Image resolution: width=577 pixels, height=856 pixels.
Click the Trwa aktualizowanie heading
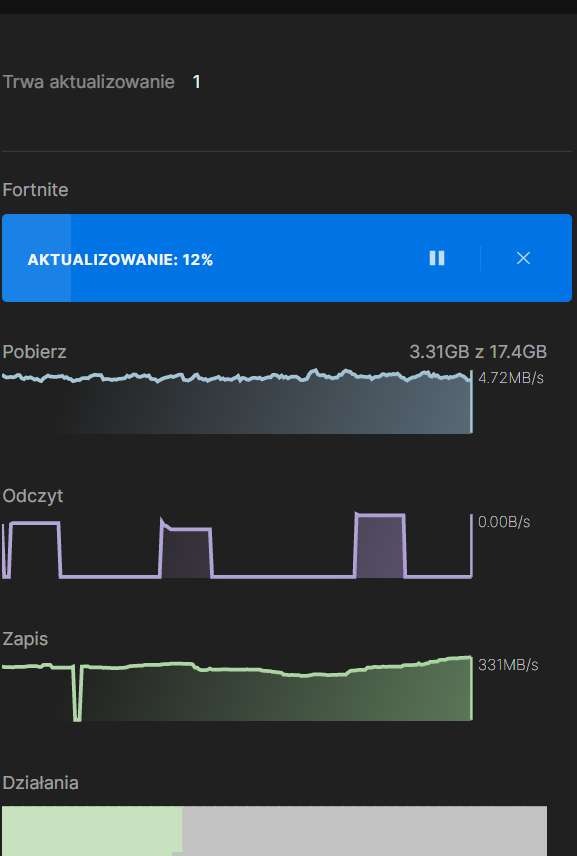[88, 82]
